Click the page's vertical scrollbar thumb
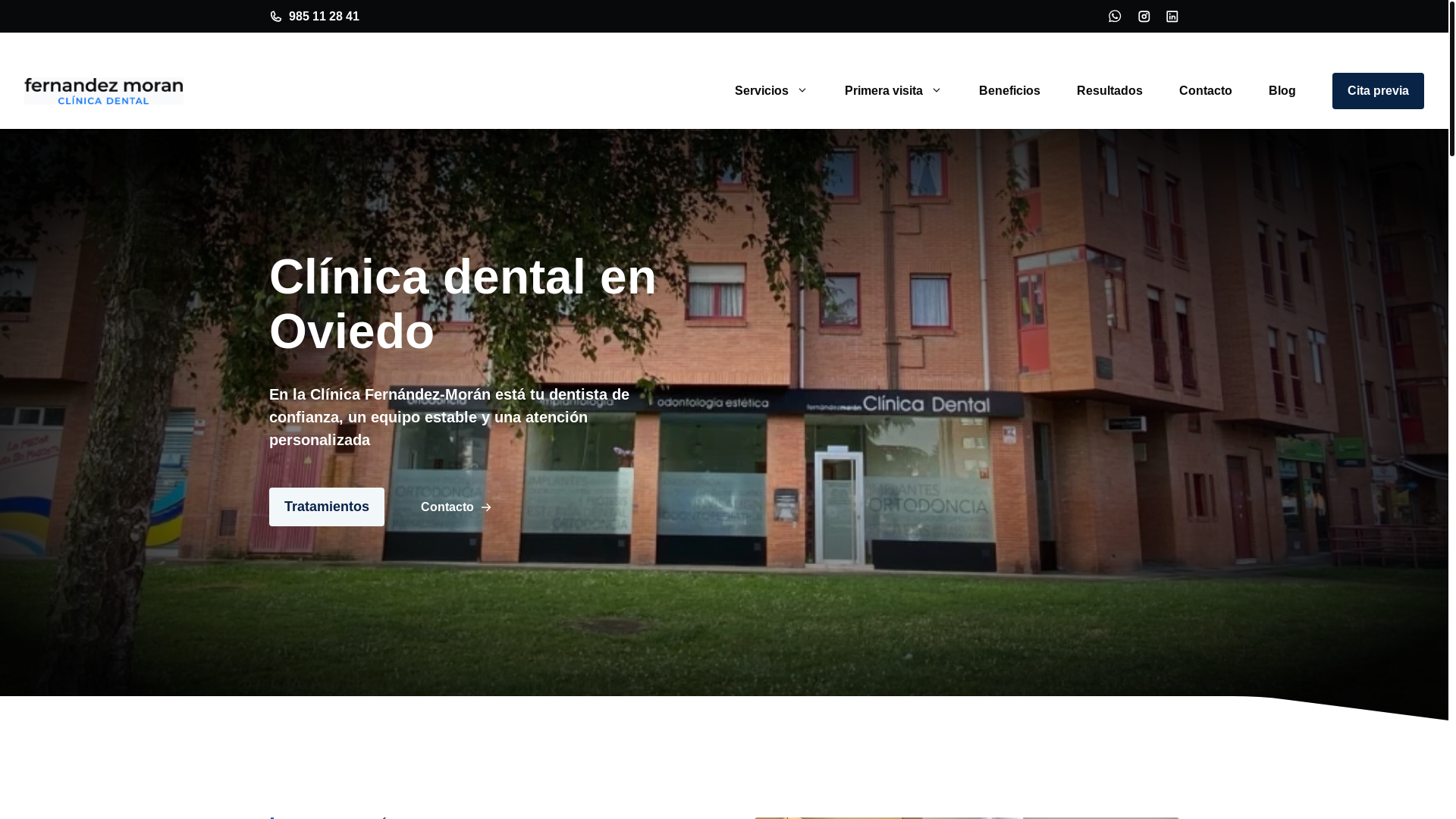 tap(1452, 78)
